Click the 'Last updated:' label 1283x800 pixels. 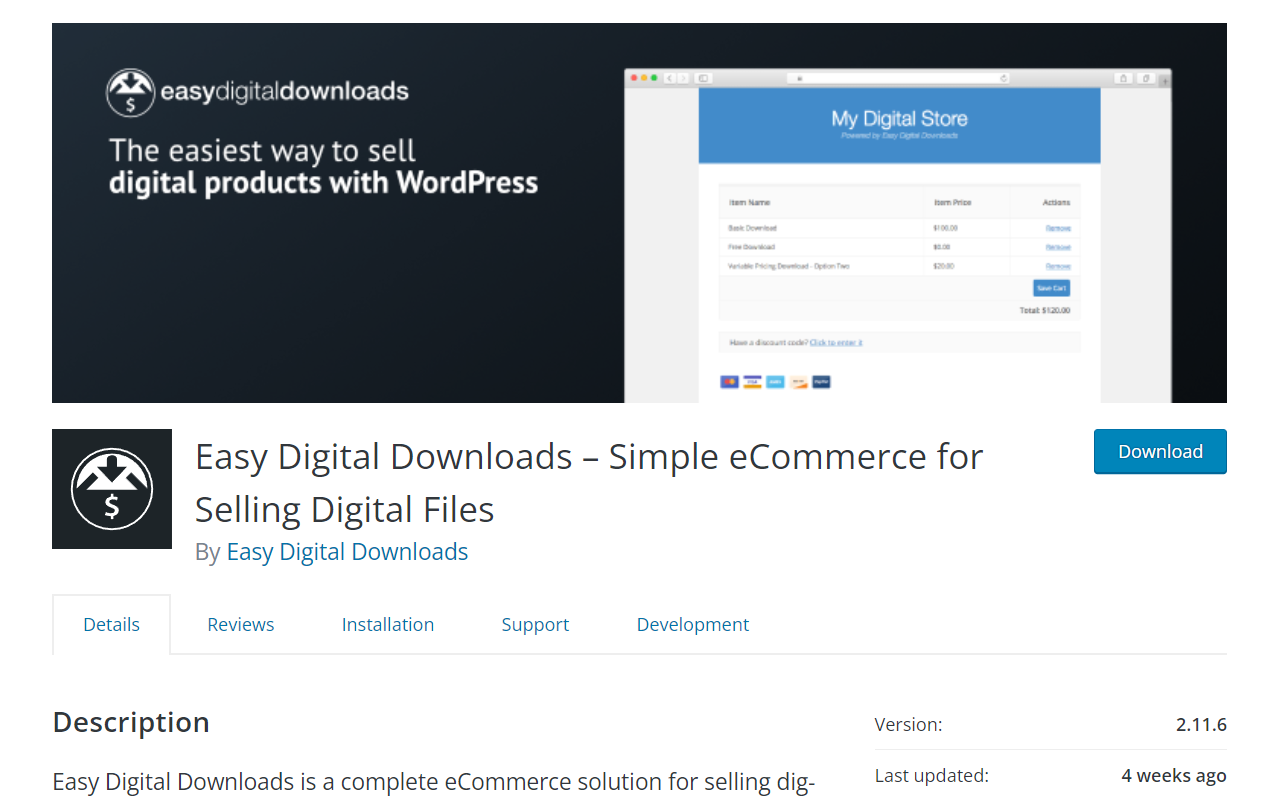click(932, 775)
